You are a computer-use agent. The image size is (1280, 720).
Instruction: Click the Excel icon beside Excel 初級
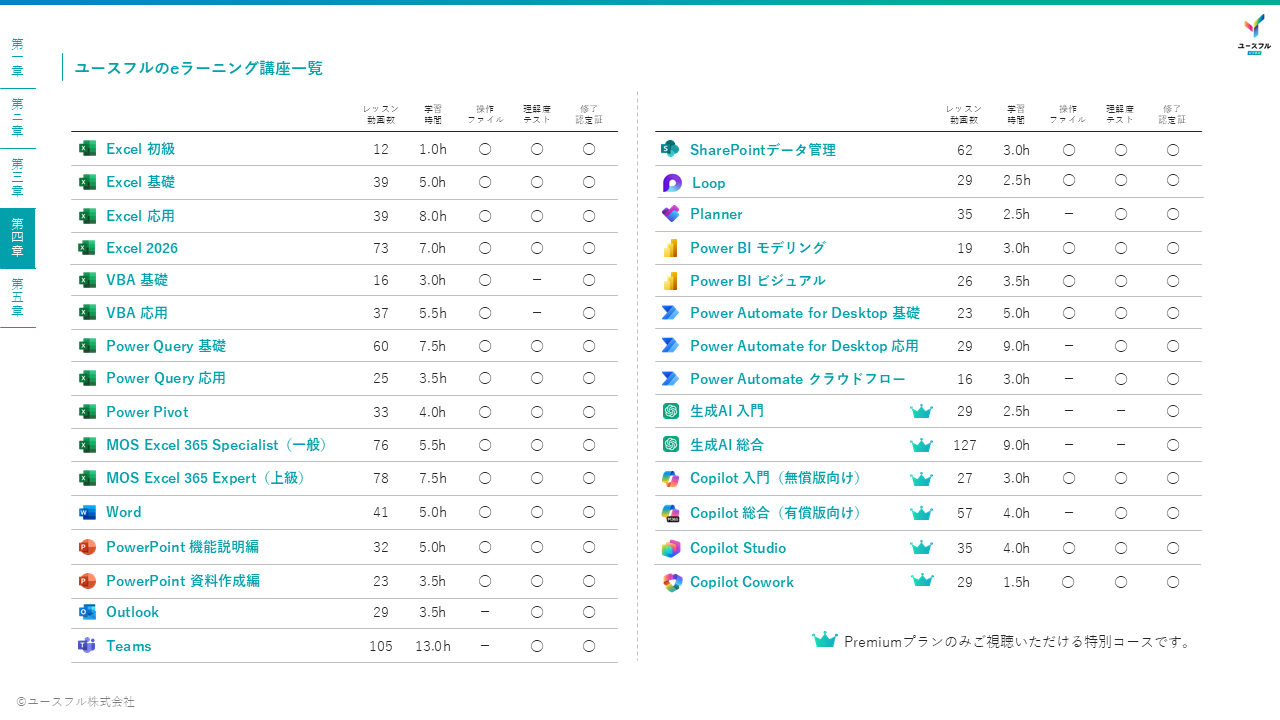point(87,148)
